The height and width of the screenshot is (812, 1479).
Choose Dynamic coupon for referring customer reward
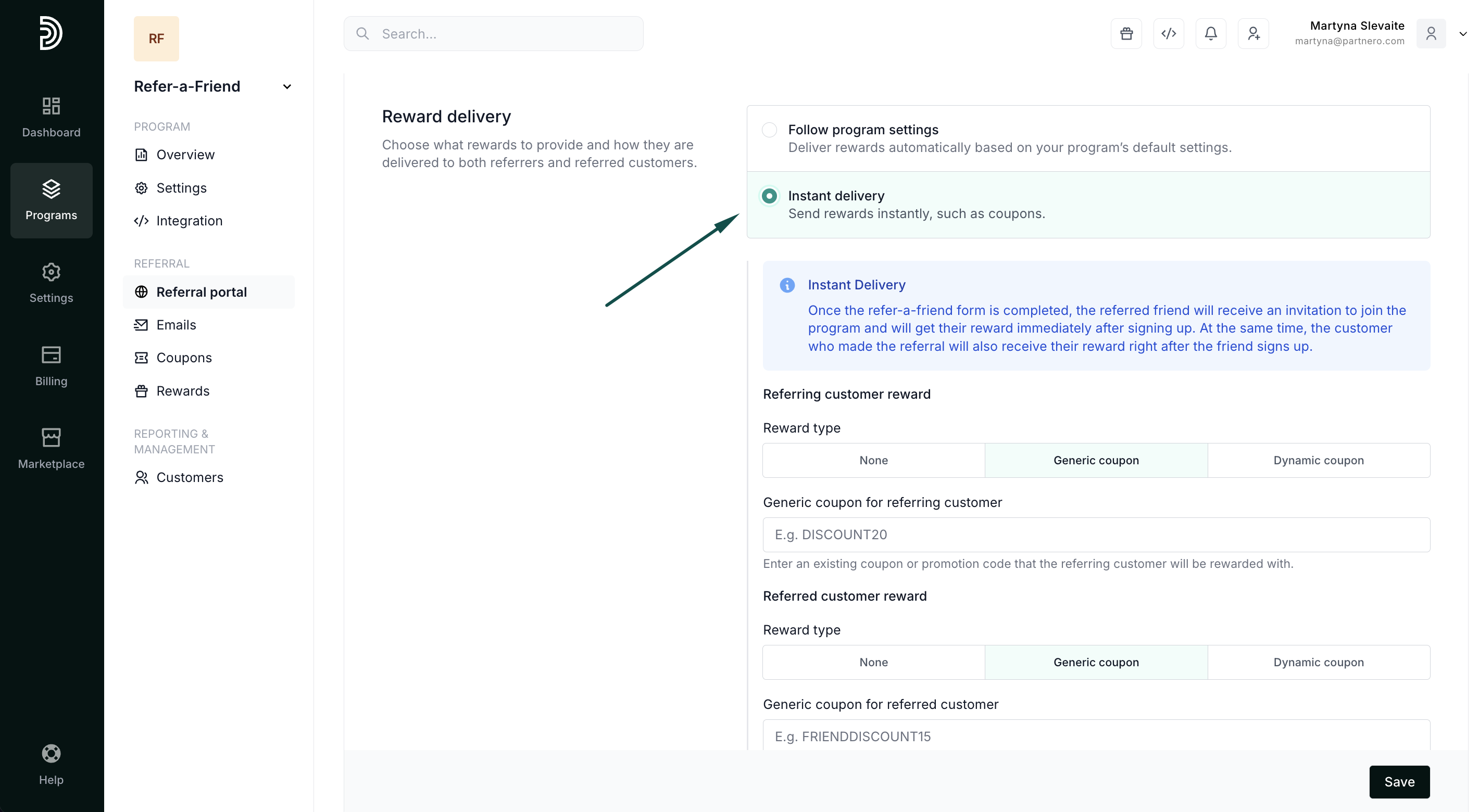pos(1318,460)
